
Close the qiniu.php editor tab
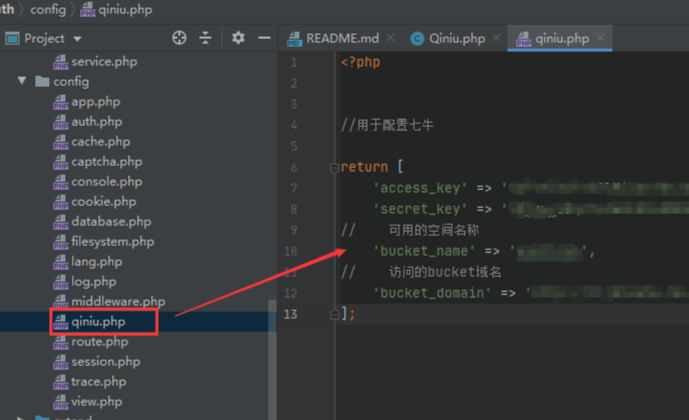pyautogui.click(x=600, y=38)
